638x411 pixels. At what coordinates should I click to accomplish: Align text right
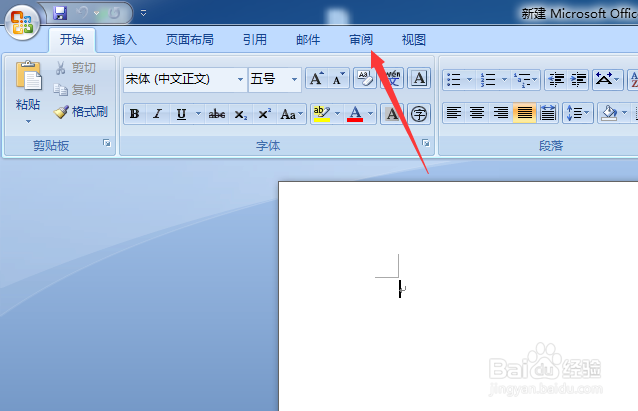coord(501,113)
